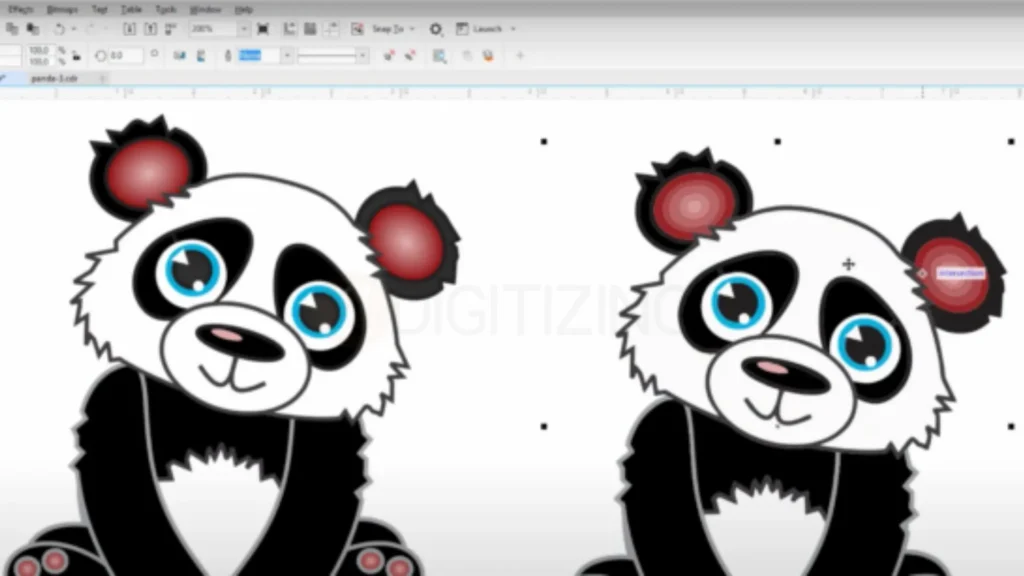Image resolution: width=1024 pixels, height=576 pixels.
Task: Open the Bitmaps menu
Action: [65, 9]
